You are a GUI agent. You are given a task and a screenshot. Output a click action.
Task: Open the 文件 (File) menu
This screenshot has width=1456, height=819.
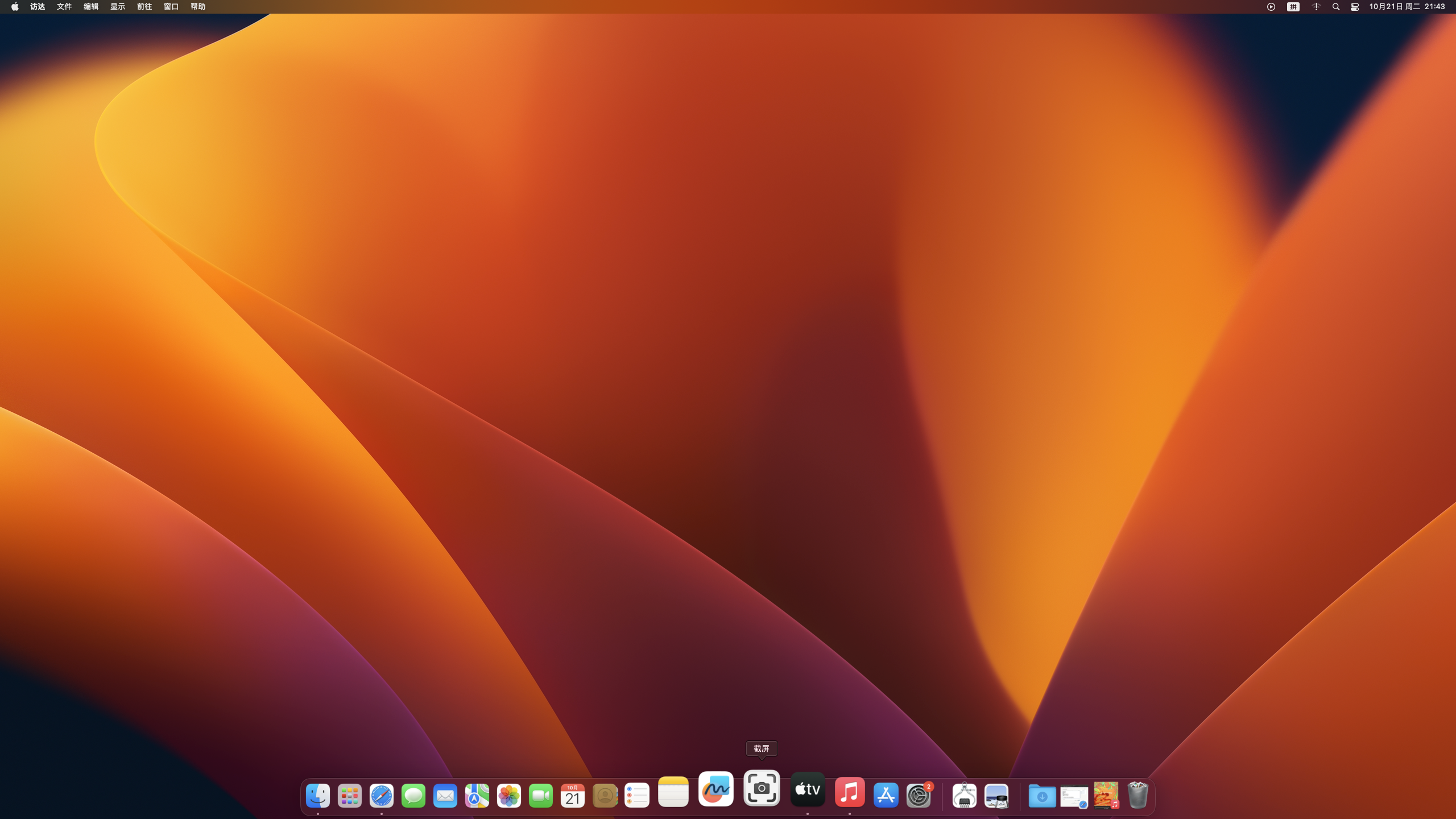click(x=64, y=7)
